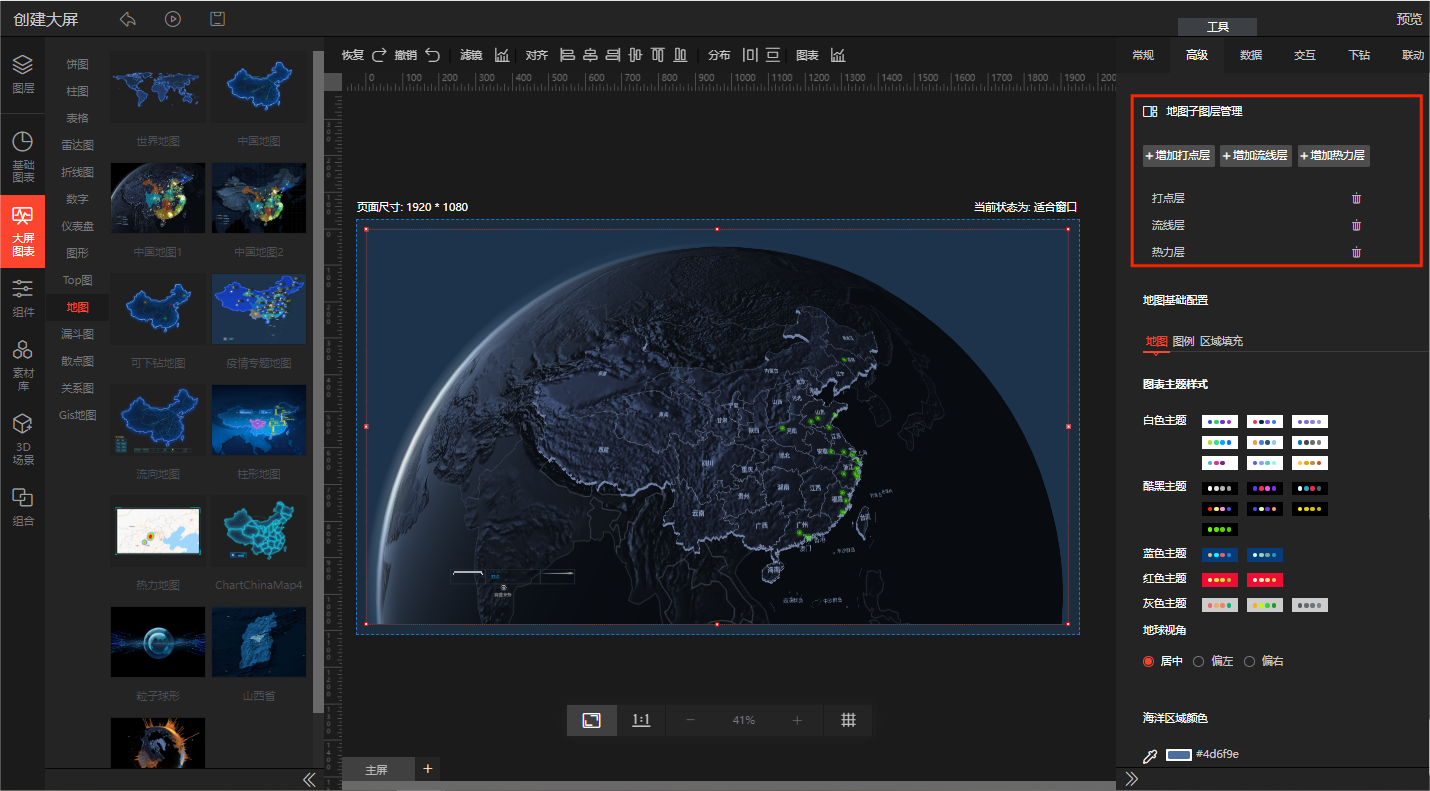The image size is (1430, 791).
Task: Click the play preview circle icon
Action: (173, 19)
